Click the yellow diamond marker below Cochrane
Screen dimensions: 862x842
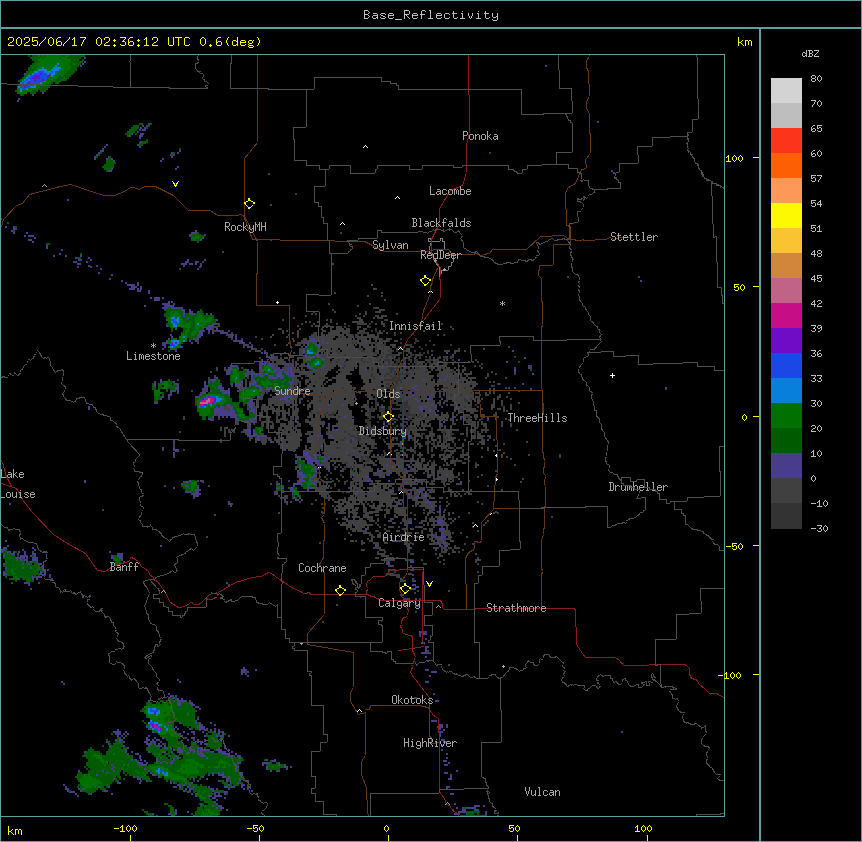click(x=340, y=590)
